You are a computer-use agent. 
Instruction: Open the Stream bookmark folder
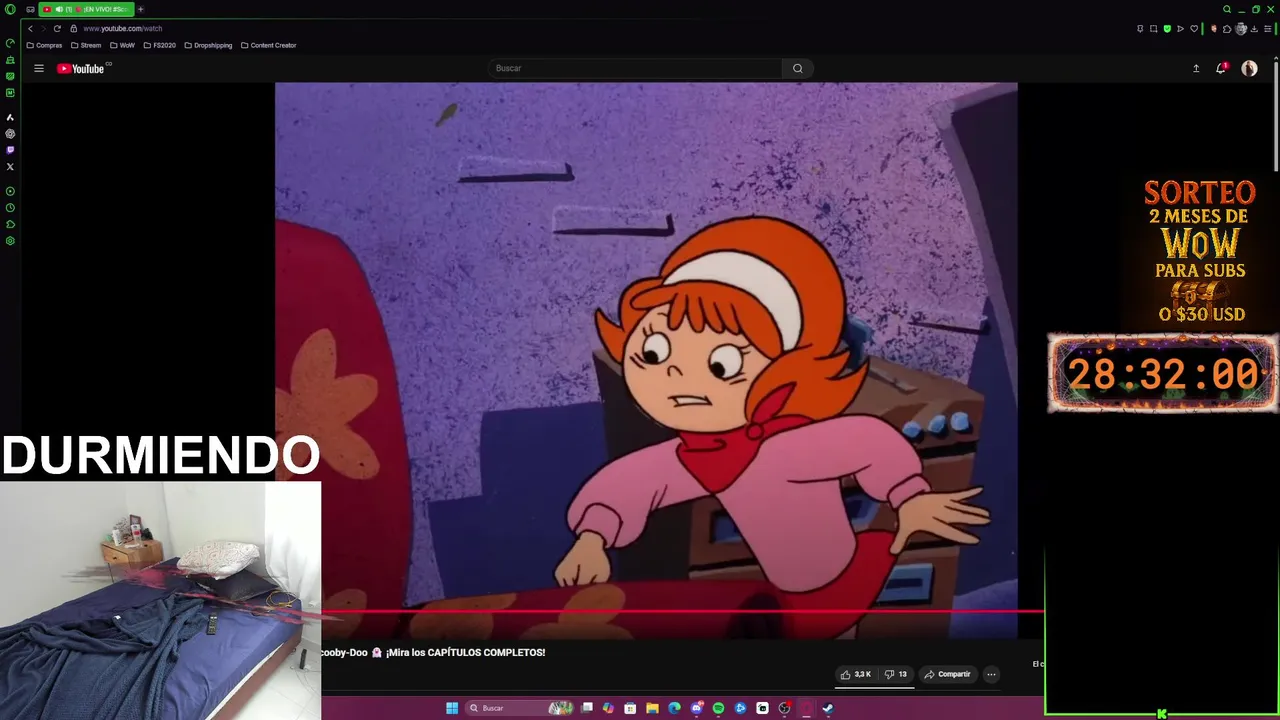pyautogui.click(x=86, y=45)
